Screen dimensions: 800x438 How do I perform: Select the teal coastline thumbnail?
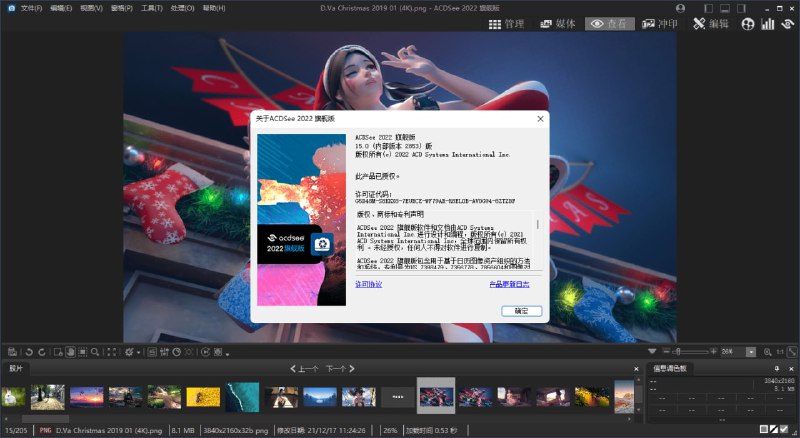coord(242,397)
